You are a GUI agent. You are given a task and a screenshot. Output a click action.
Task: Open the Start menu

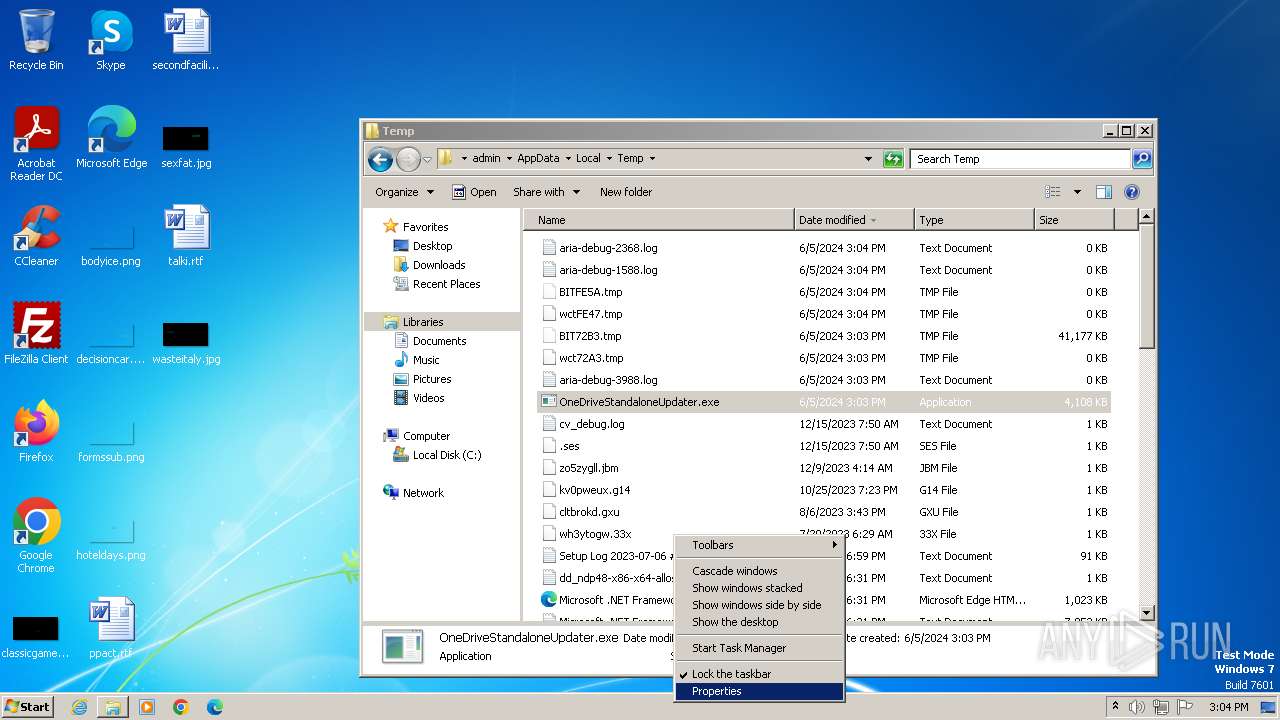coord(28,707)
